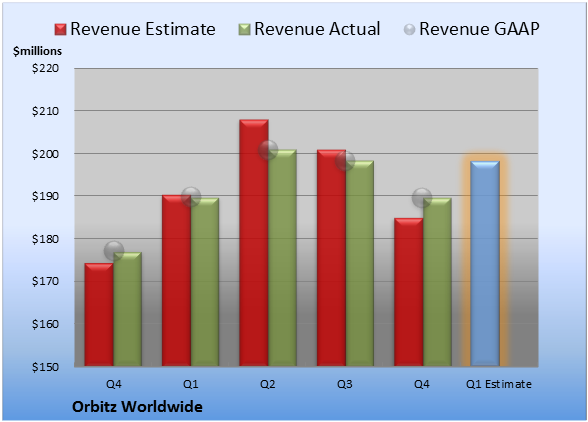This screenshot has width=588, height=422.
Task: Click the 'Q1' quarter label
Action: point(190,384)
